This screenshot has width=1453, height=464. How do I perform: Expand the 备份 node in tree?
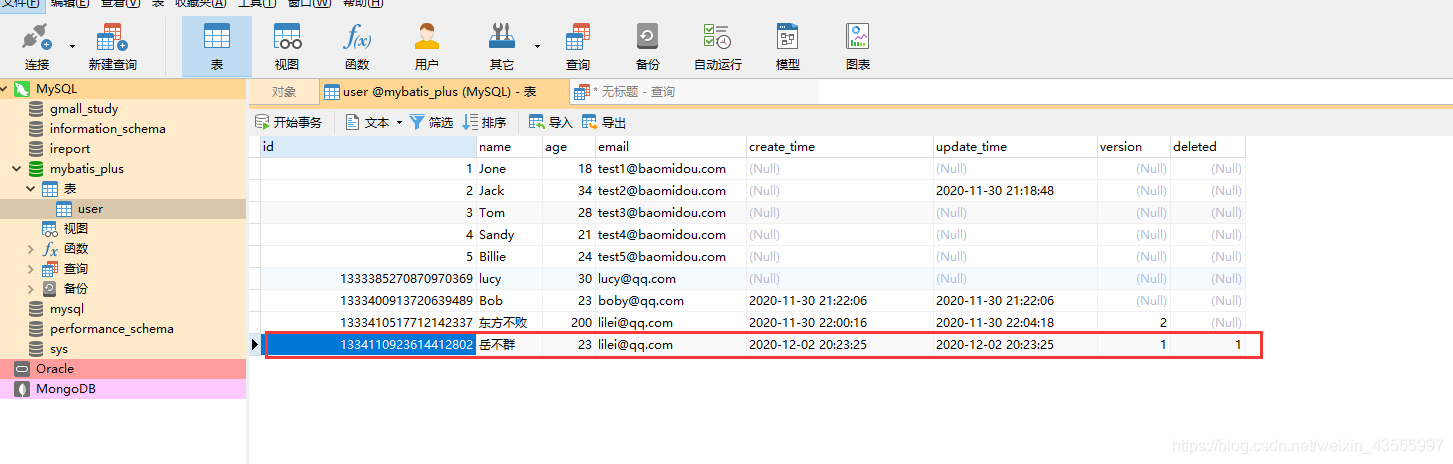pyautogui.click(x=31, y=289)
